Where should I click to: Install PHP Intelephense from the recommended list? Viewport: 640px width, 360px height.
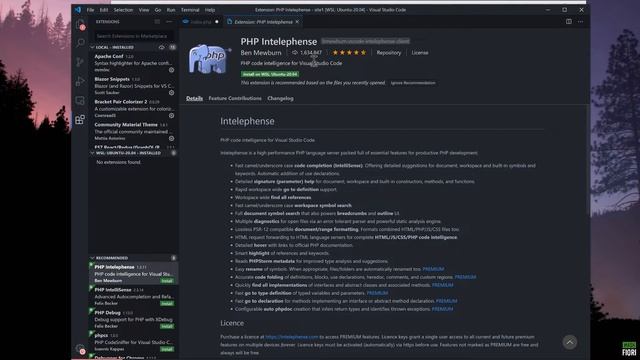pos(167,281)
